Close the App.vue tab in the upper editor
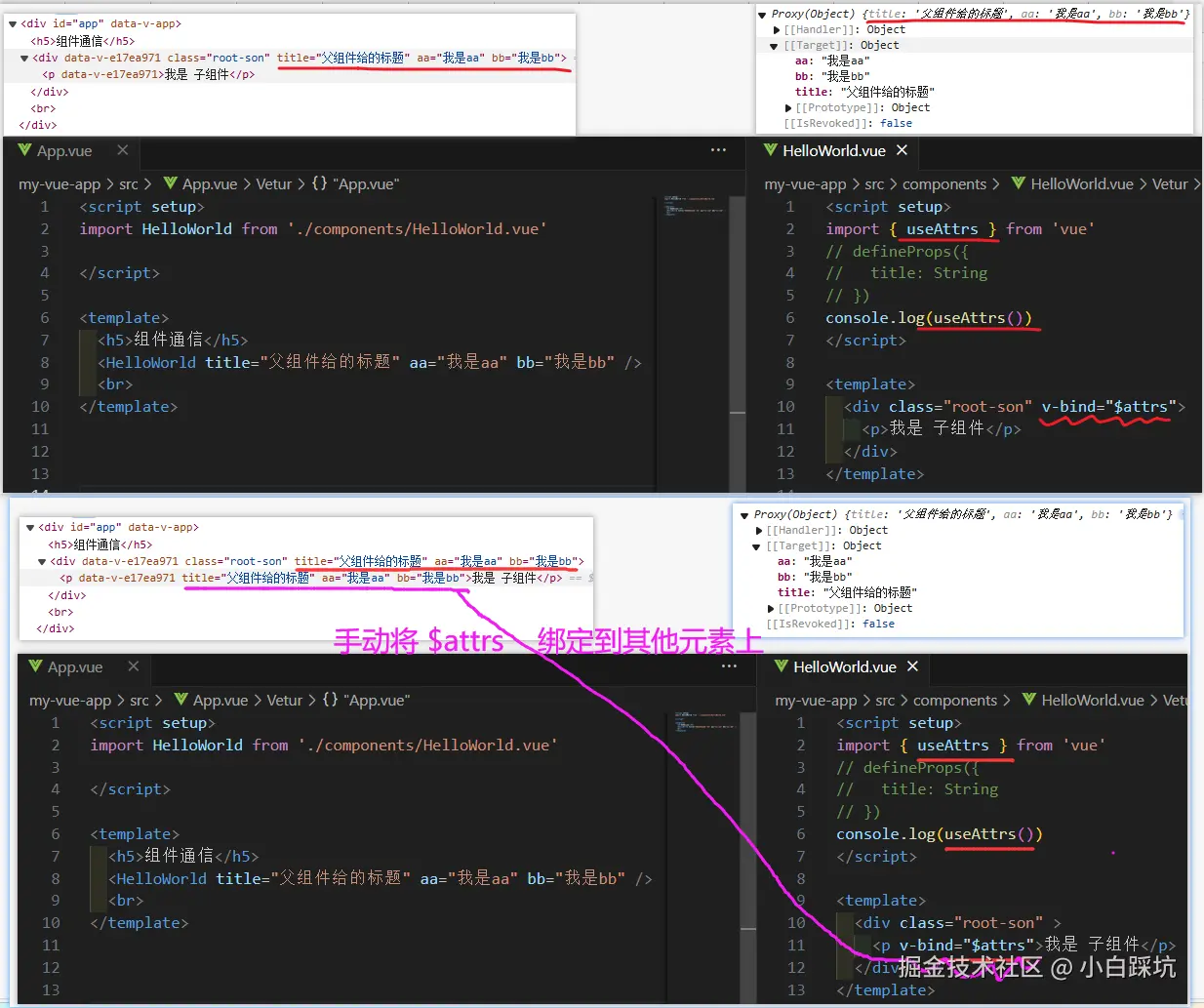Viewport: 1204px width, 1008px height. pos(122,150)
